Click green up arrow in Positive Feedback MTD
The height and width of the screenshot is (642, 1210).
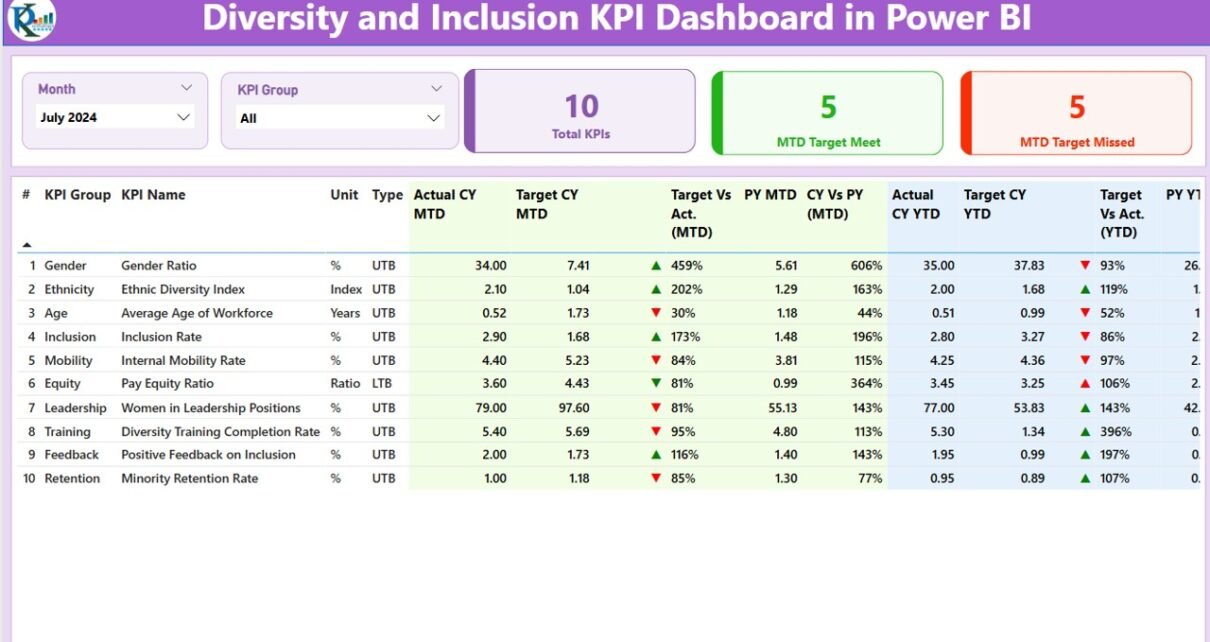(656, 454)
